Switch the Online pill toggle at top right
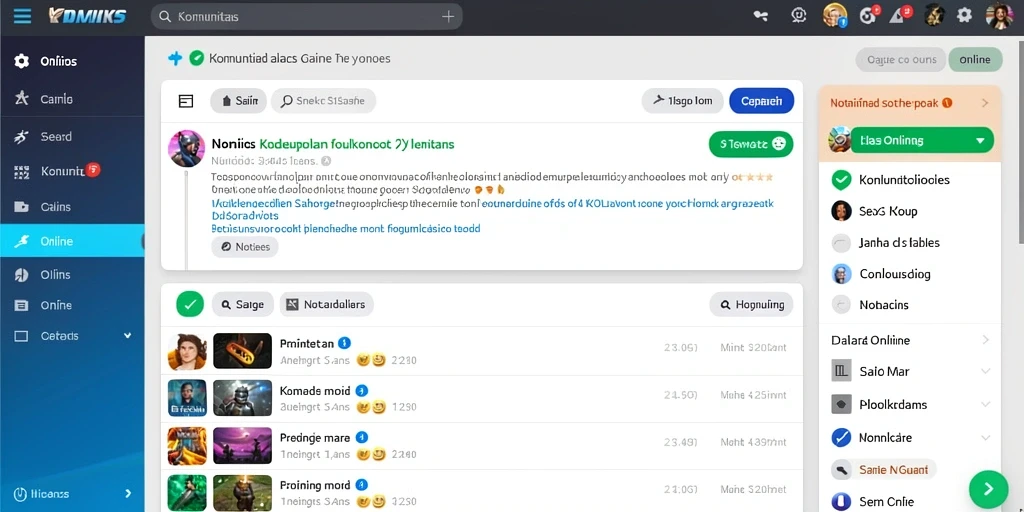 (975, 59)
